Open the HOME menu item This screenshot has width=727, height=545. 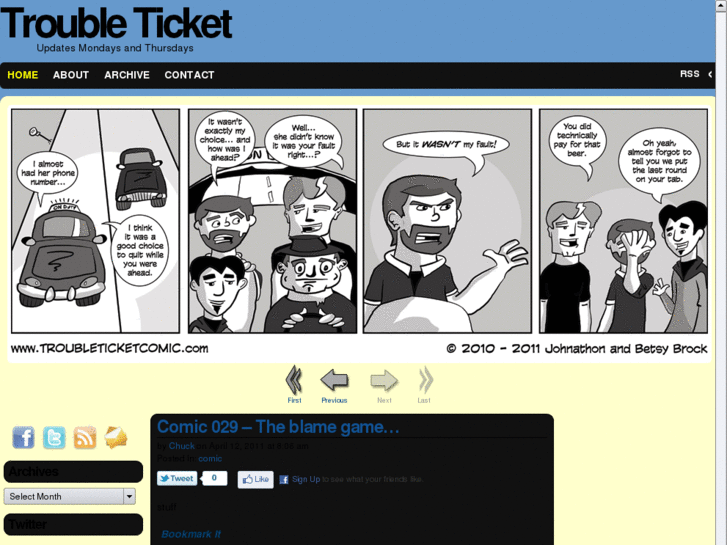pos(23,75)
